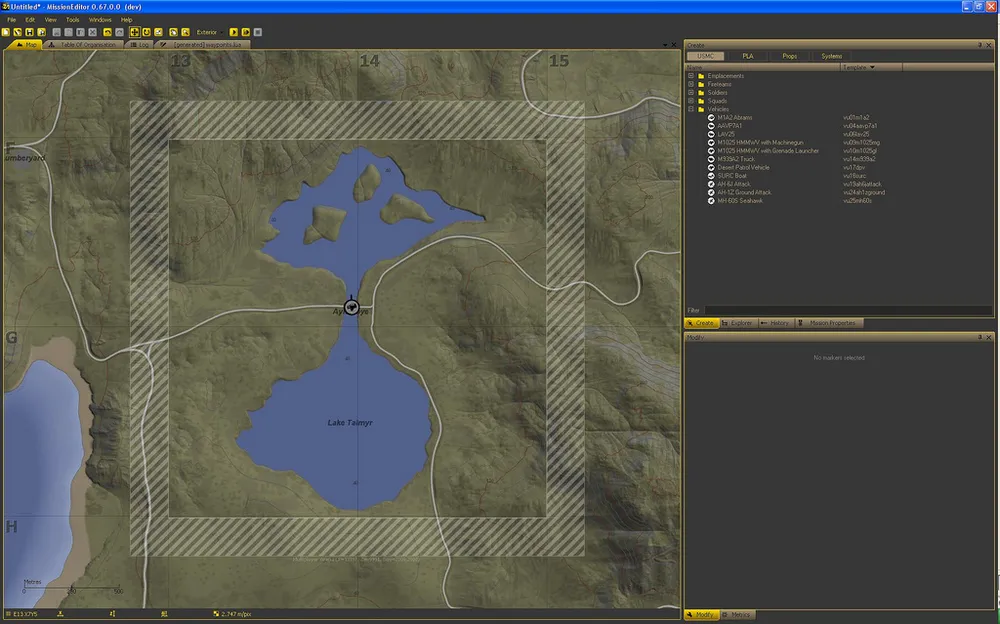Select the entity marker on the map
The image size is (1000, 624).
pos(351,307)
